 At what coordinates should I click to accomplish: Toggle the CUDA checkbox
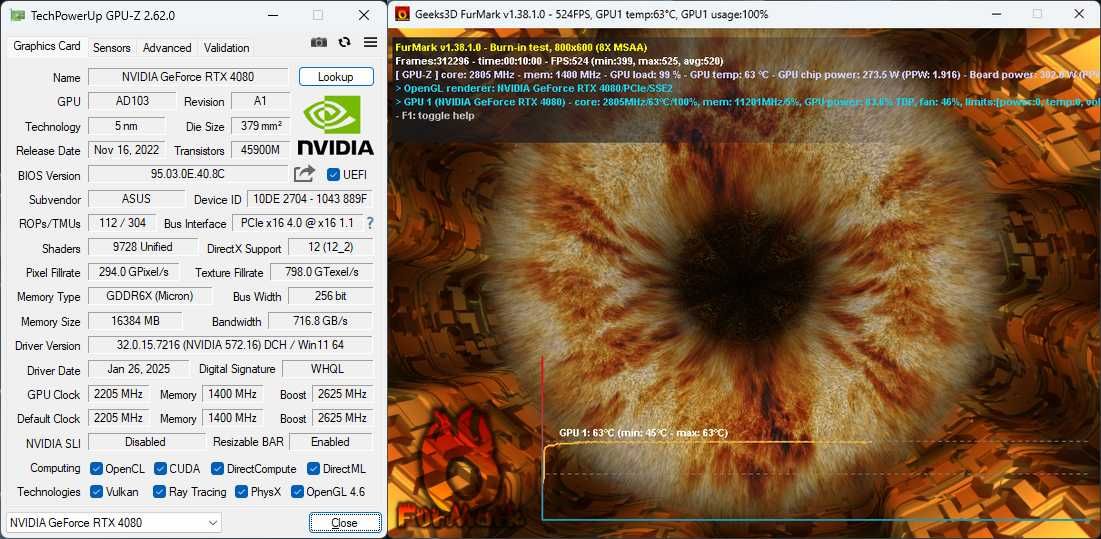160,468
